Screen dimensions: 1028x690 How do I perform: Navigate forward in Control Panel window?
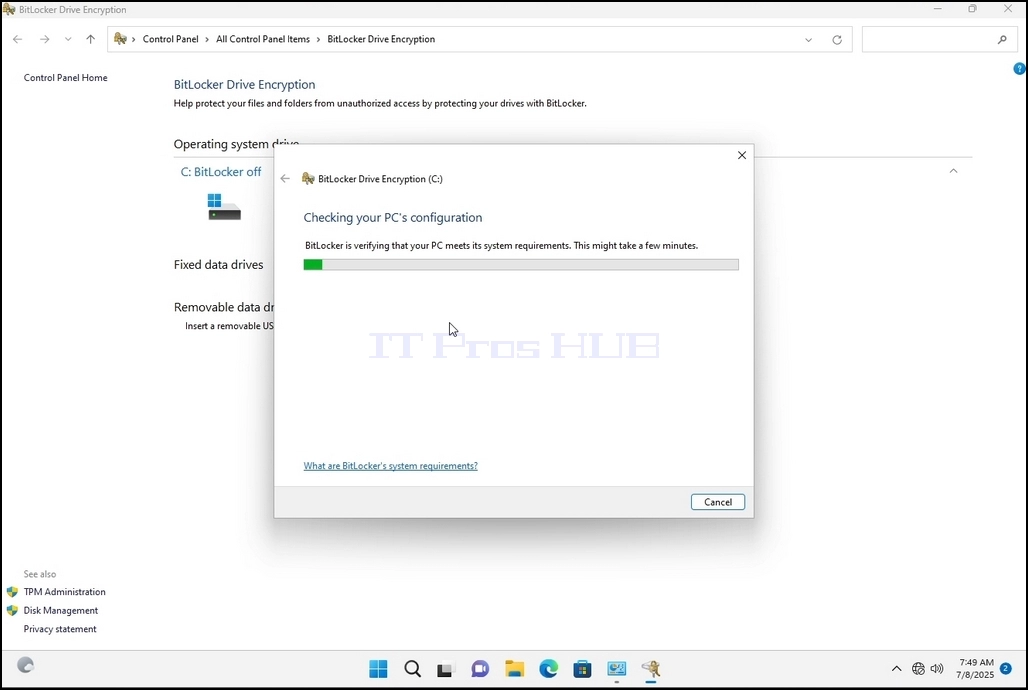44,39
